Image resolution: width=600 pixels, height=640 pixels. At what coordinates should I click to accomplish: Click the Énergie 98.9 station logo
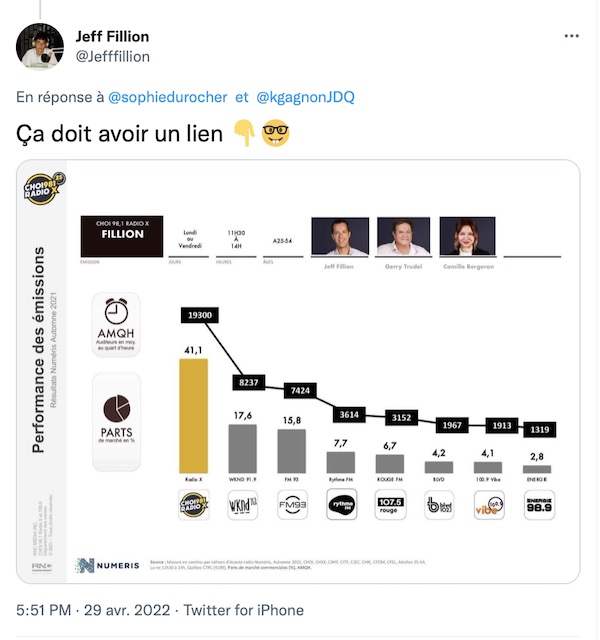pyautogui.click(x=538, y=505)
